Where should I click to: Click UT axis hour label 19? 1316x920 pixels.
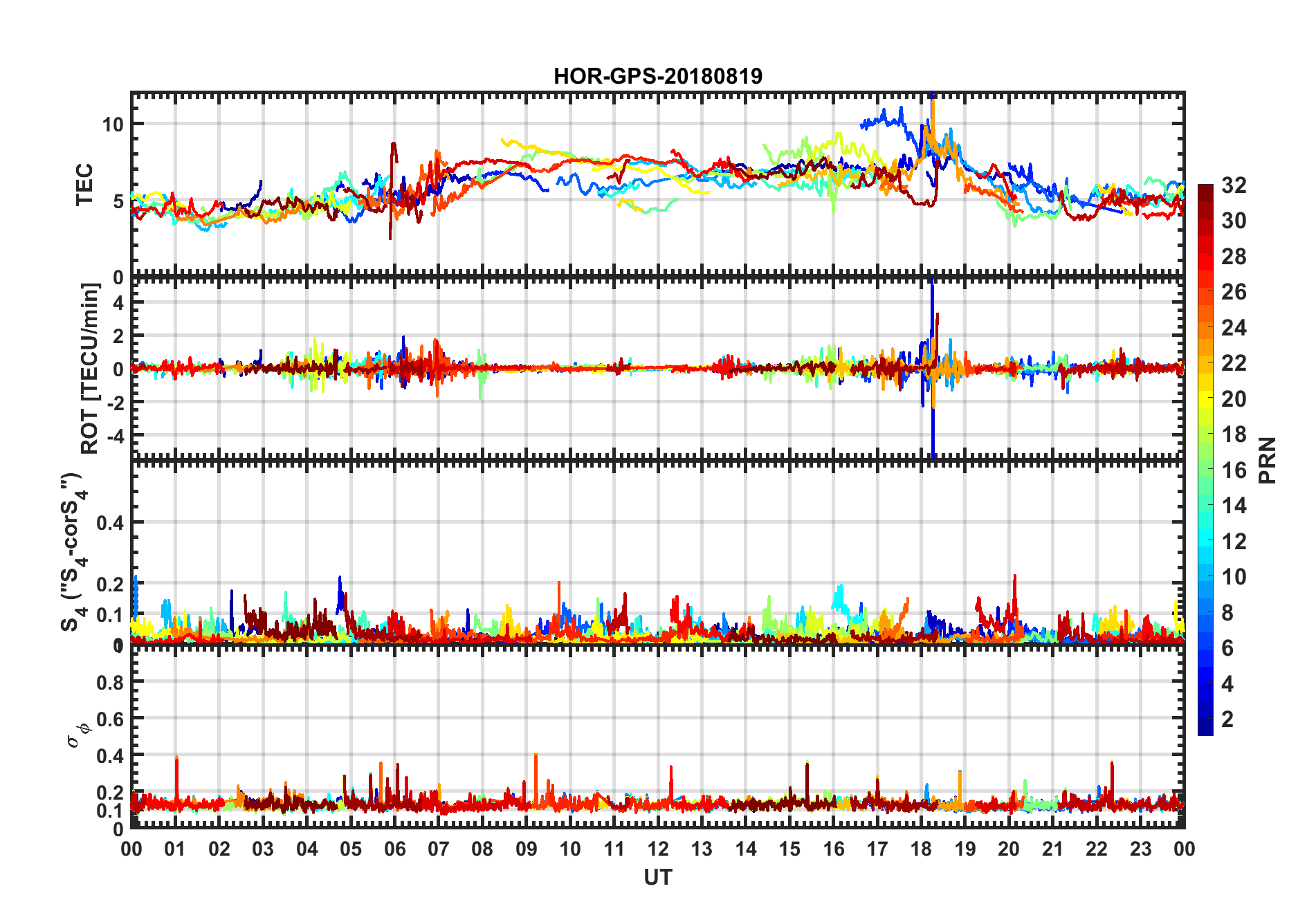(965, 849)
